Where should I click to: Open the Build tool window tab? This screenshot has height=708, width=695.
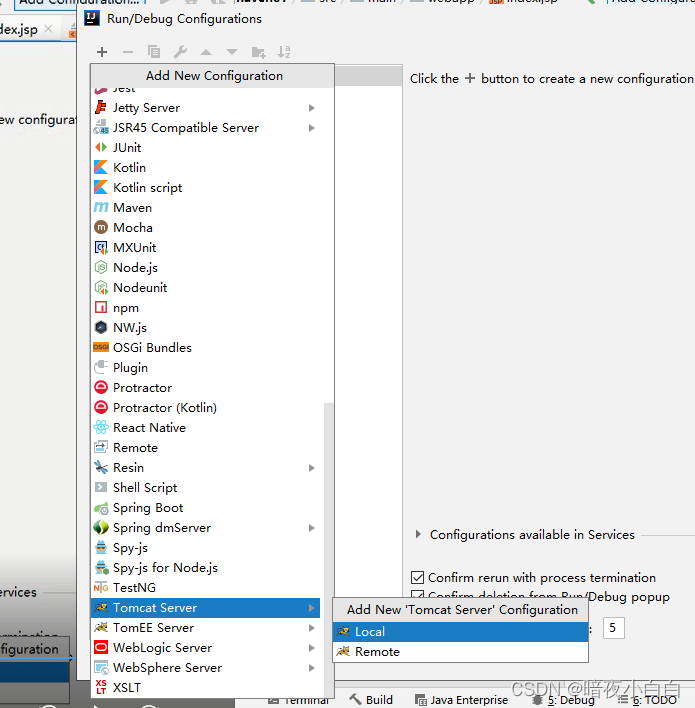point(372,699)
